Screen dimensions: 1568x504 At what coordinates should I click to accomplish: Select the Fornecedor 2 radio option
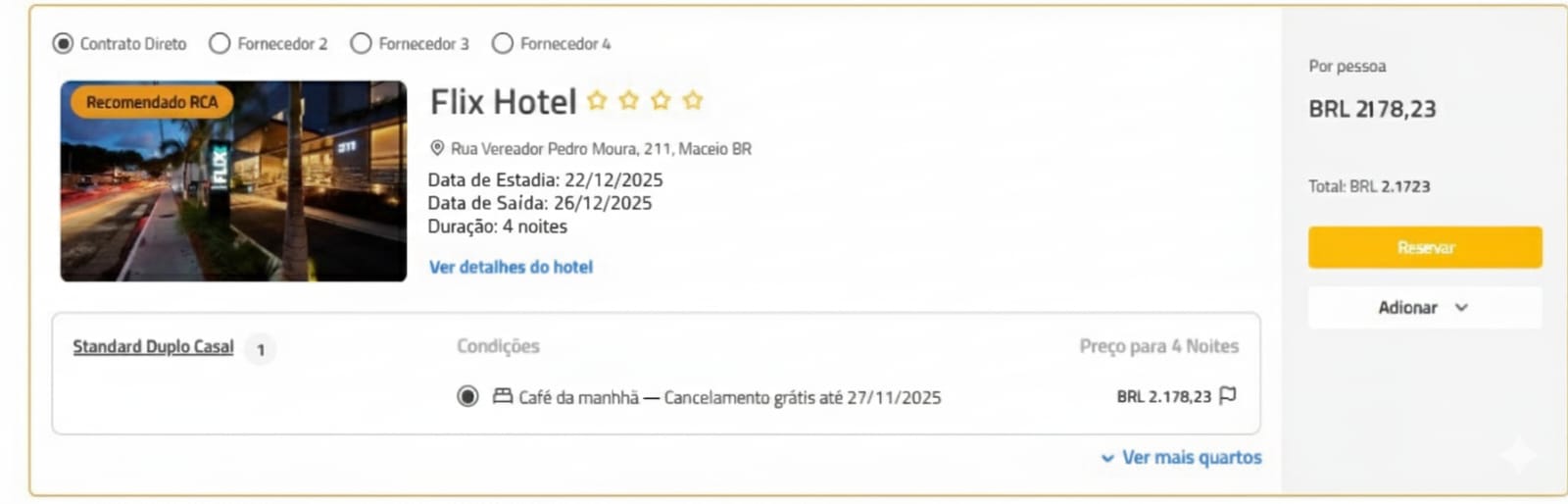(x=220, y=43)
